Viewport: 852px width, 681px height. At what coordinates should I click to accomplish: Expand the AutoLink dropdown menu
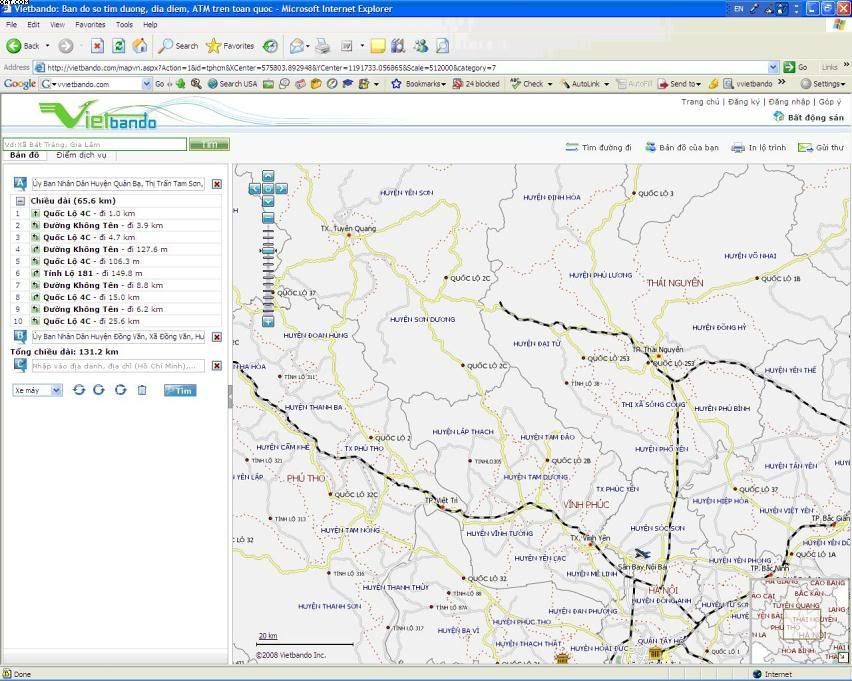pos(606,84)
